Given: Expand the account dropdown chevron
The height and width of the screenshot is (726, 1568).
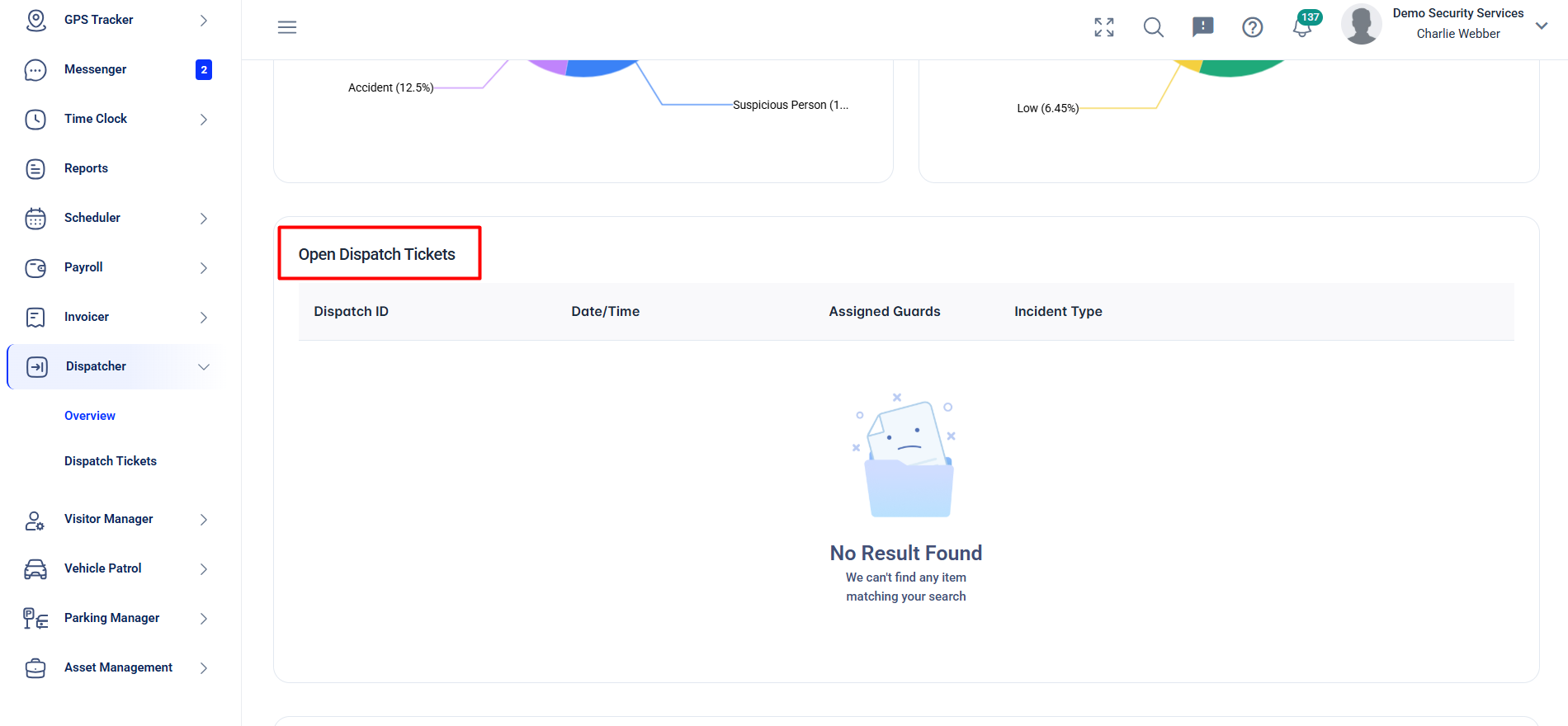Looking at the screenshot, I should (x=1541, y=26).
